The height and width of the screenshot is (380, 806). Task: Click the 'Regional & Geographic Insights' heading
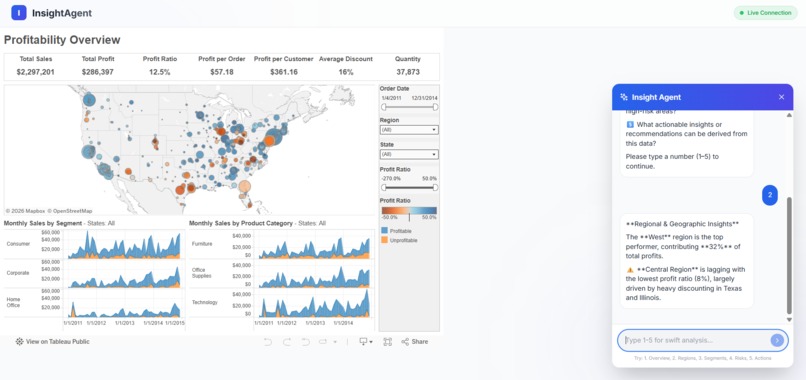pyautogui.click(x=682, y=224)
